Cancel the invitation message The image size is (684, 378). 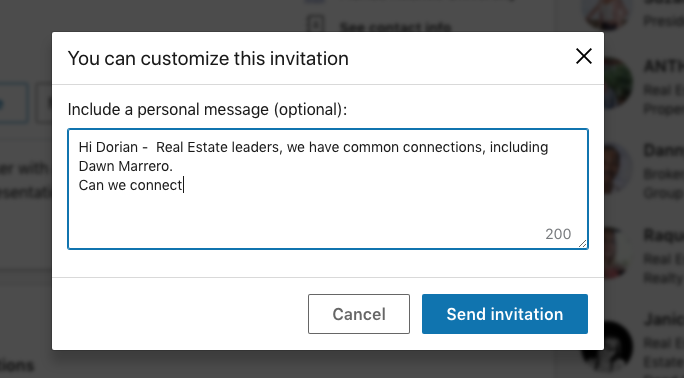coord(359,314)
